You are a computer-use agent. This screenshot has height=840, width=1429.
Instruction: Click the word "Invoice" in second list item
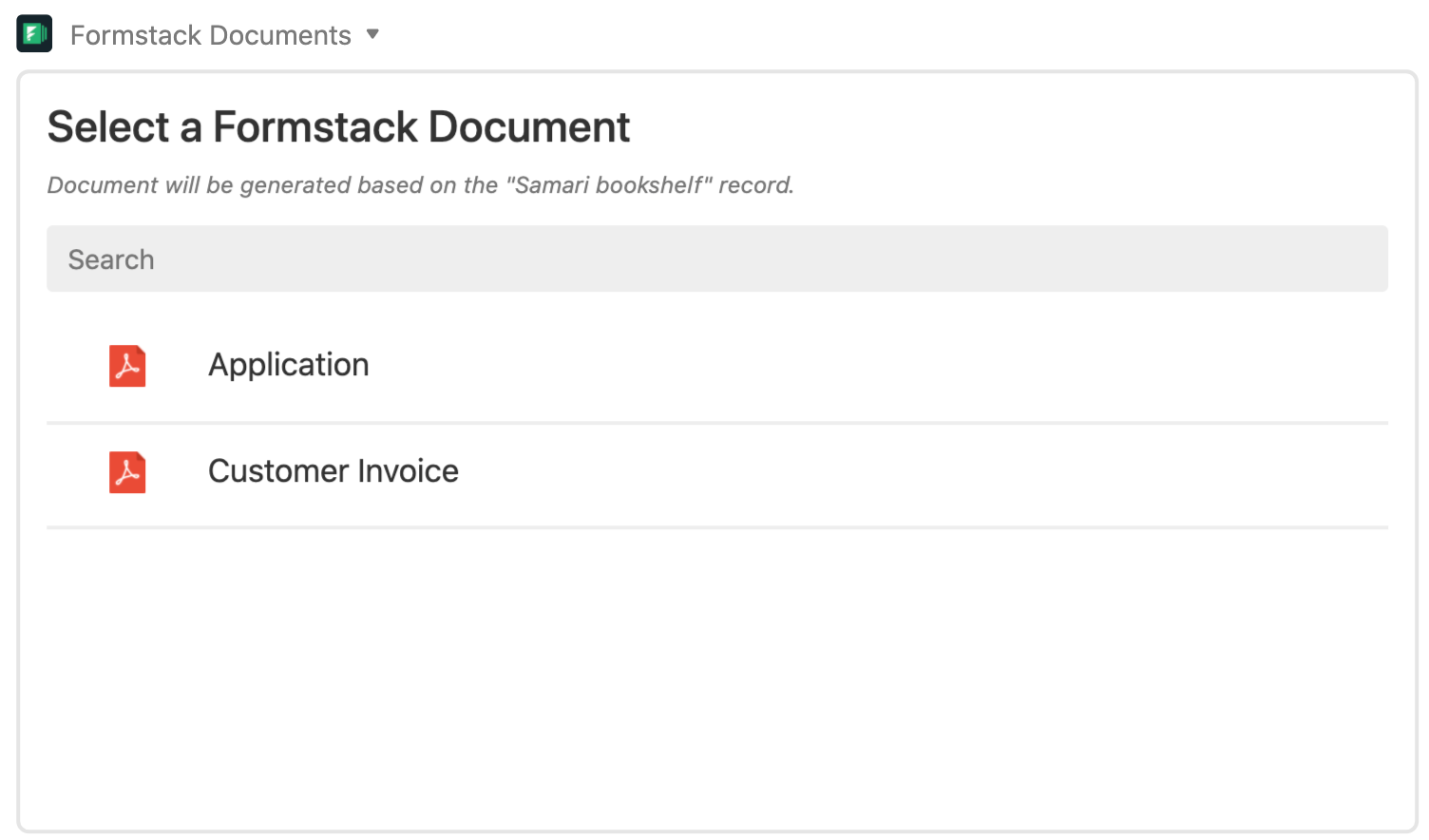click(x=409, y=471)
